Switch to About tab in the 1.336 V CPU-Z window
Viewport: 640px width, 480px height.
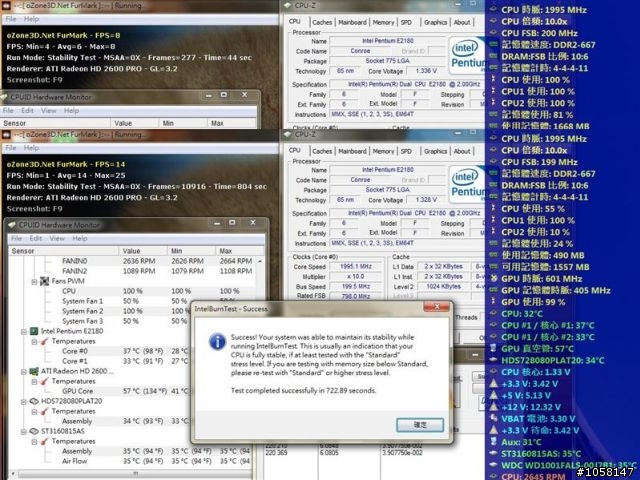(462, 22)
